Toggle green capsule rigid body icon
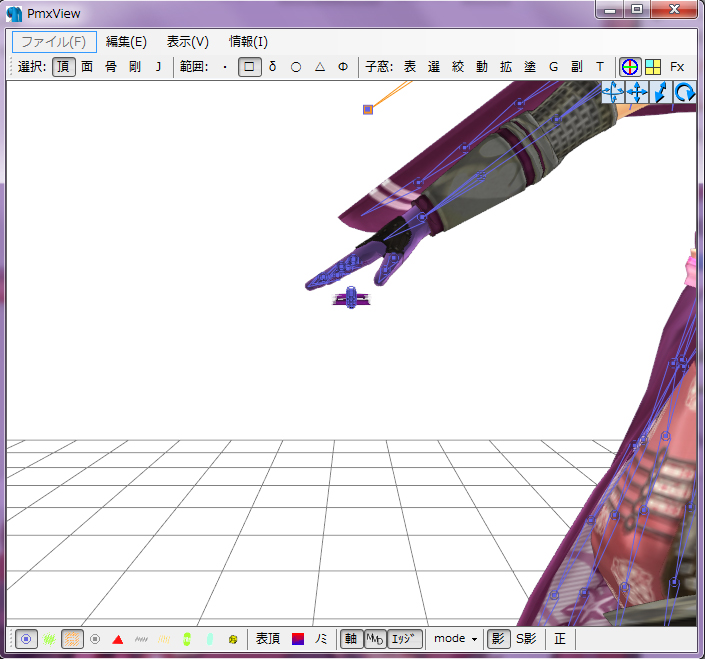 [187, 639]
